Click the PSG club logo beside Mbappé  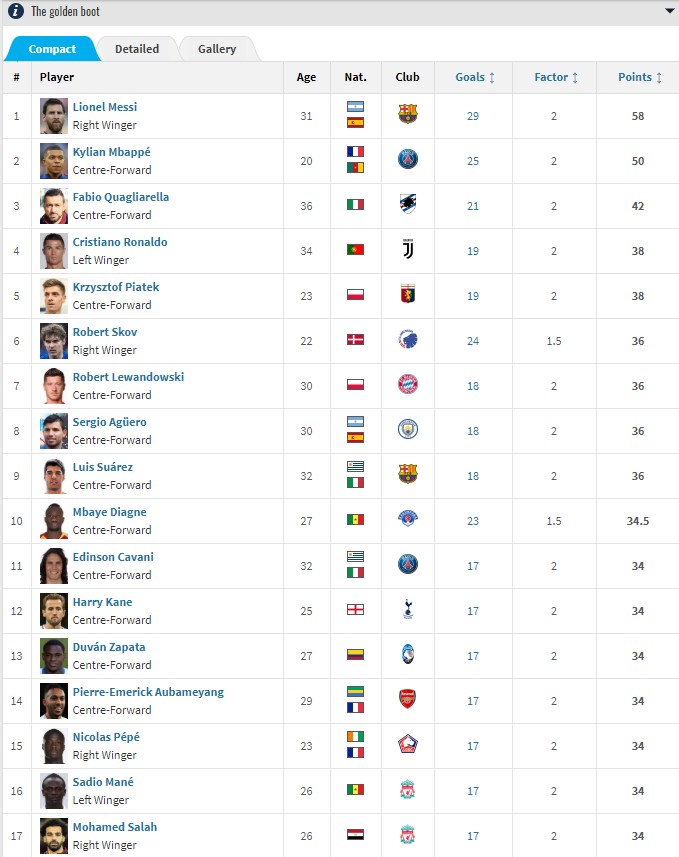tap(408, 159)
